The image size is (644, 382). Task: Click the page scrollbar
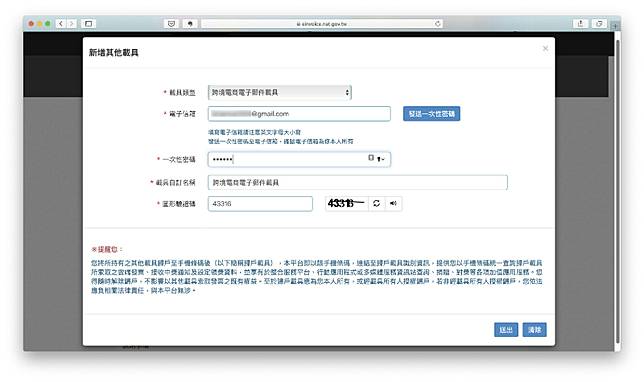(x=617, y=191)
